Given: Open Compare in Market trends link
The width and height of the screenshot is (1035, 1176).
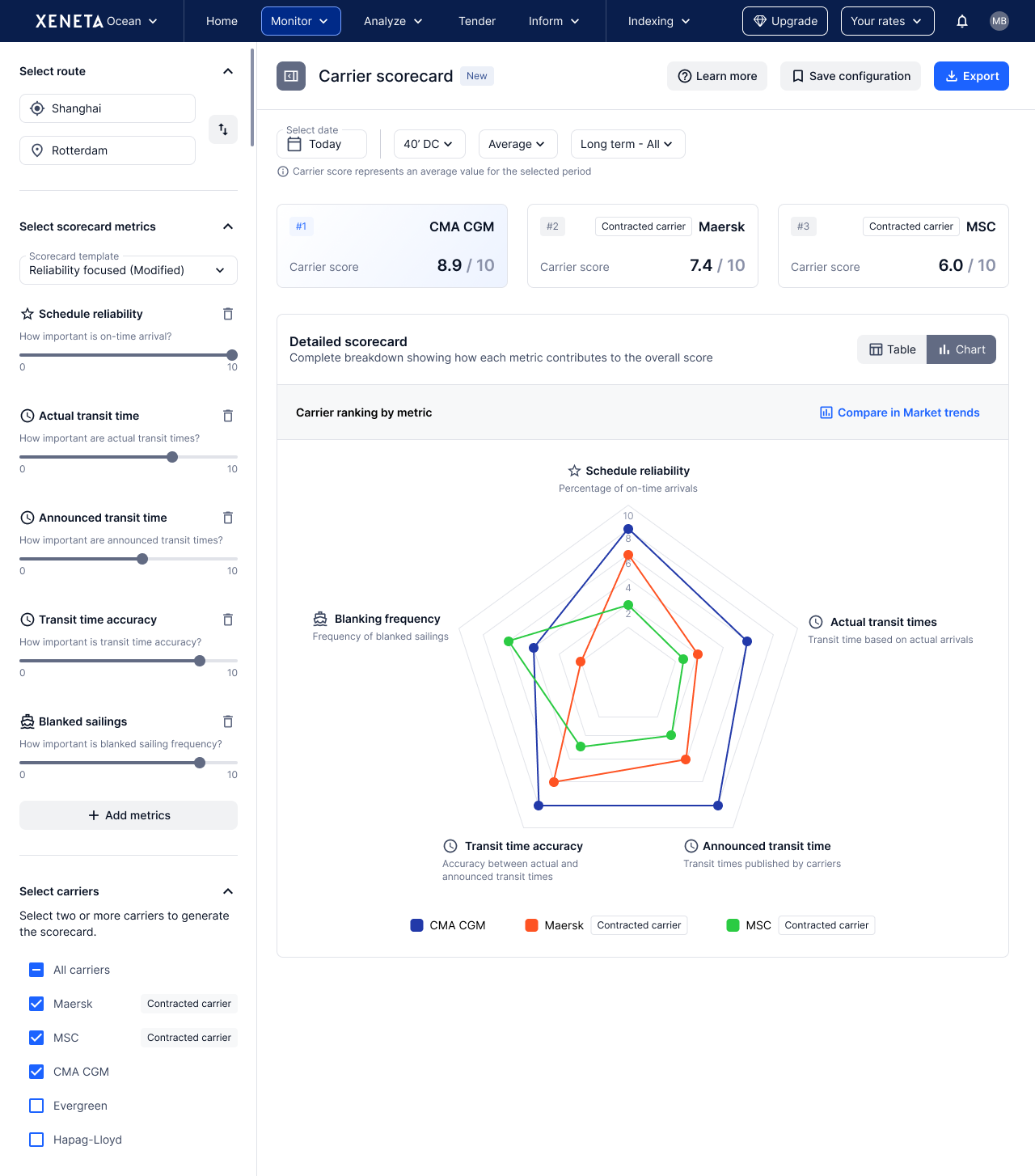Looking at the screenshot, I should tap(899, 412).
